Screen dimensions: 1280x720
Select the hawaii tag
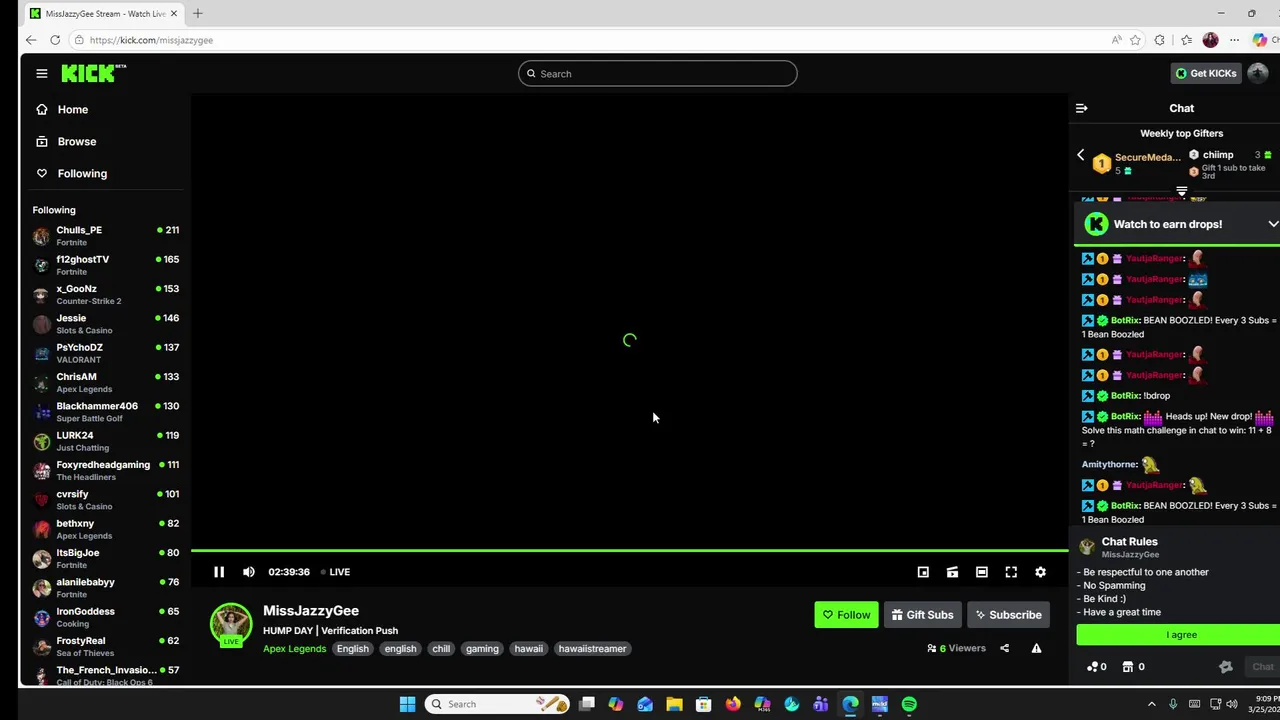(x=528, y=649)
